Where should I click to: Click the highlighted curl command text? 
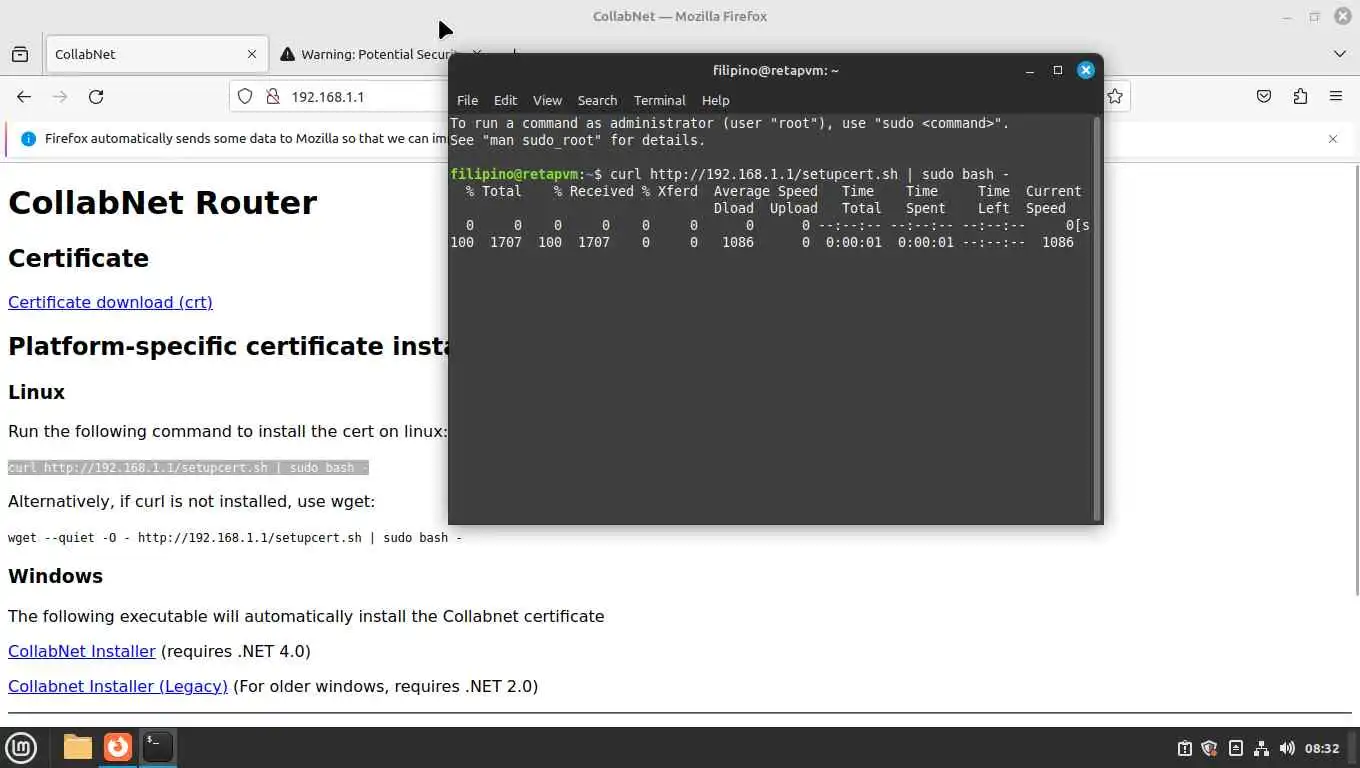188,468
